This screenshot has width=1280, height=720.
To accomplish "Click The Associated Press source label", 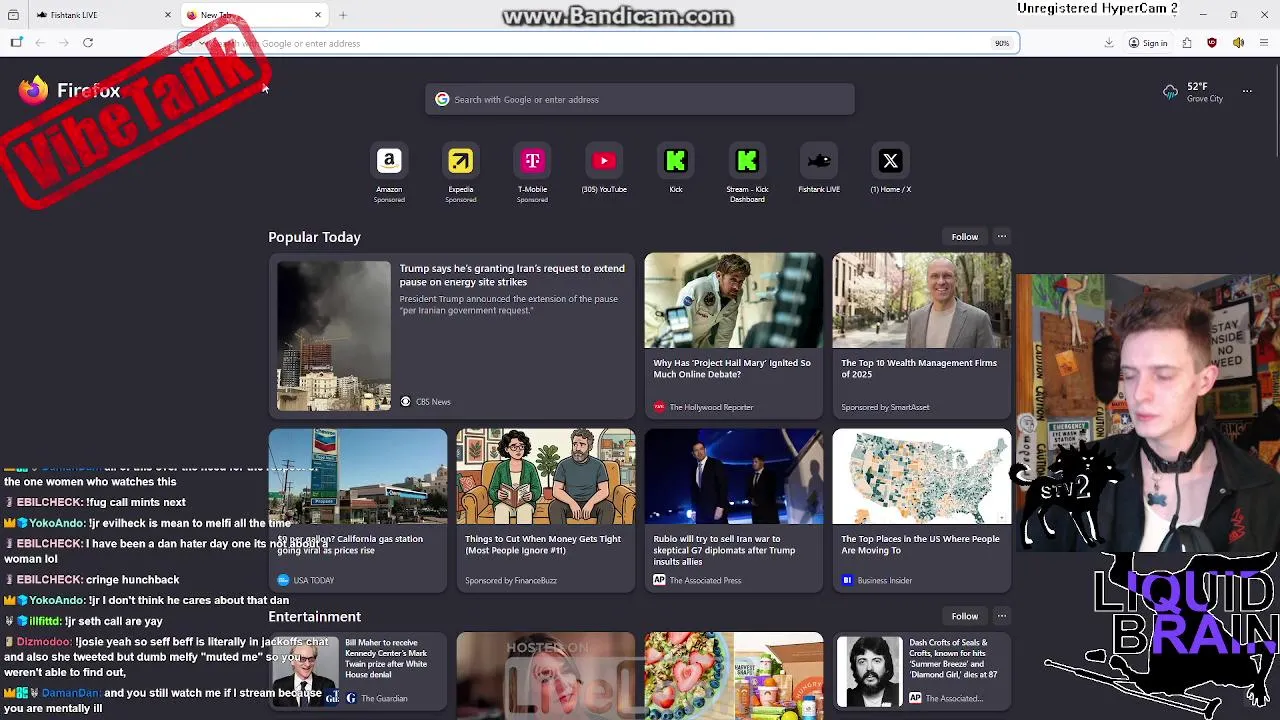I will [x=705, y=580].
